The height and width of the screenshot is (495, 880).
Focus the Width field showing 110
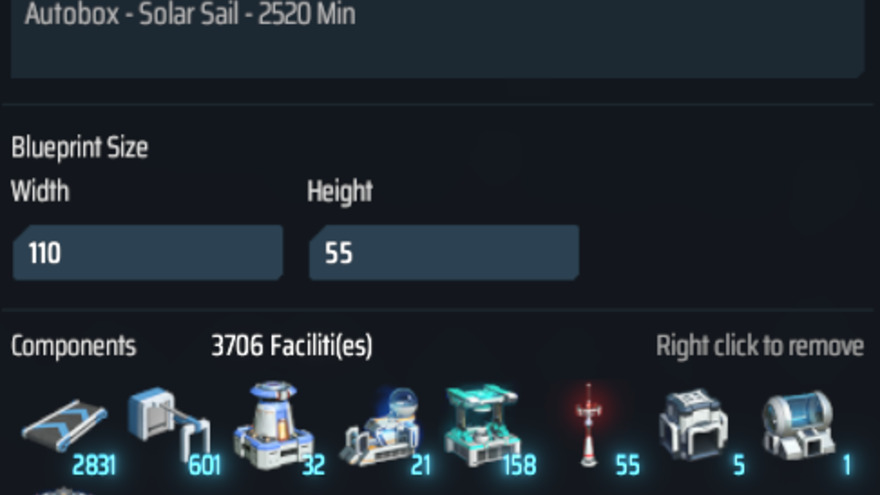pos(148,253)
